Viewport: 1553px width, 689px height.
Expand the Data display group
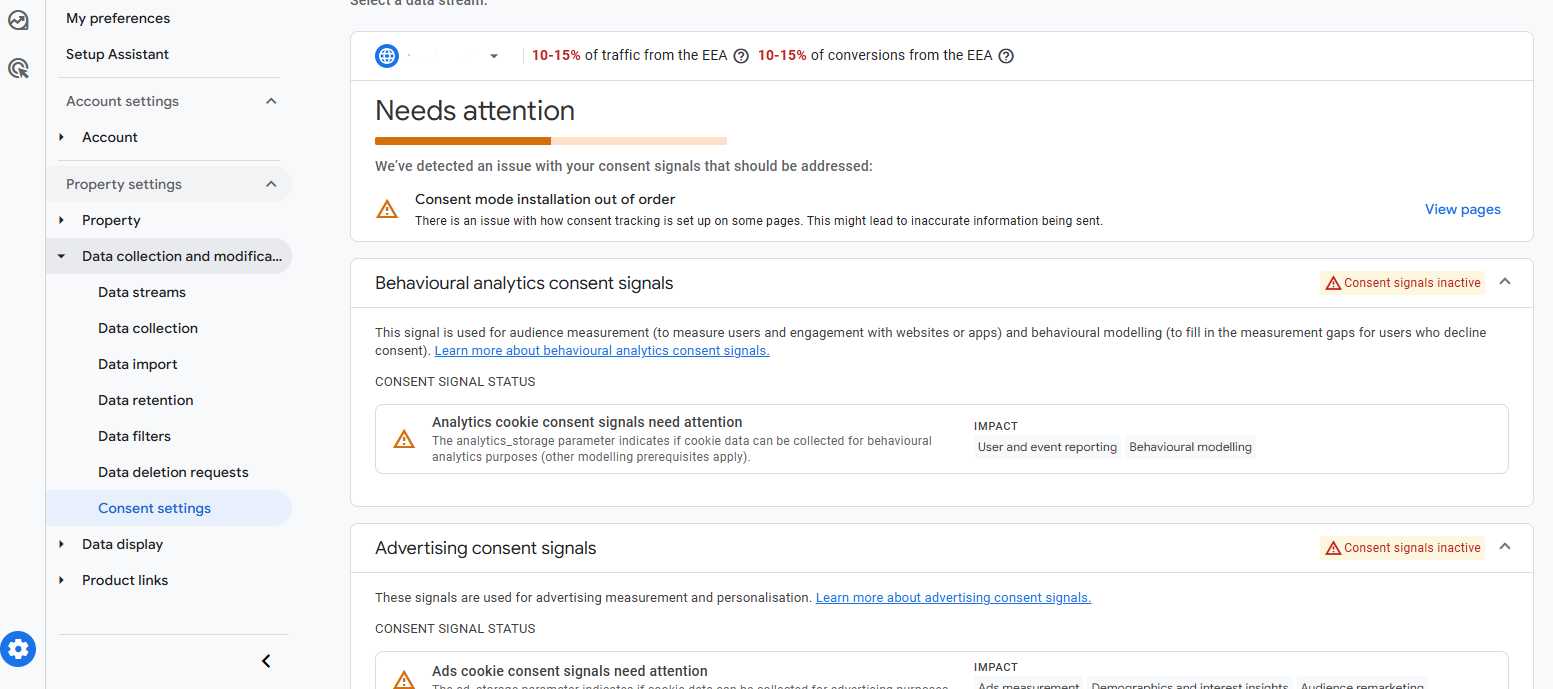pos(62,544)
